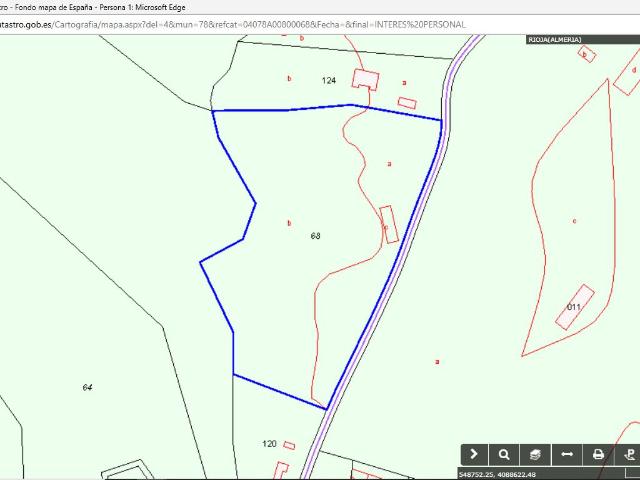Viewport: 640px width, 480px height.
Task: Expand the map toolbar chevron
Action: (x=474, y=454)
